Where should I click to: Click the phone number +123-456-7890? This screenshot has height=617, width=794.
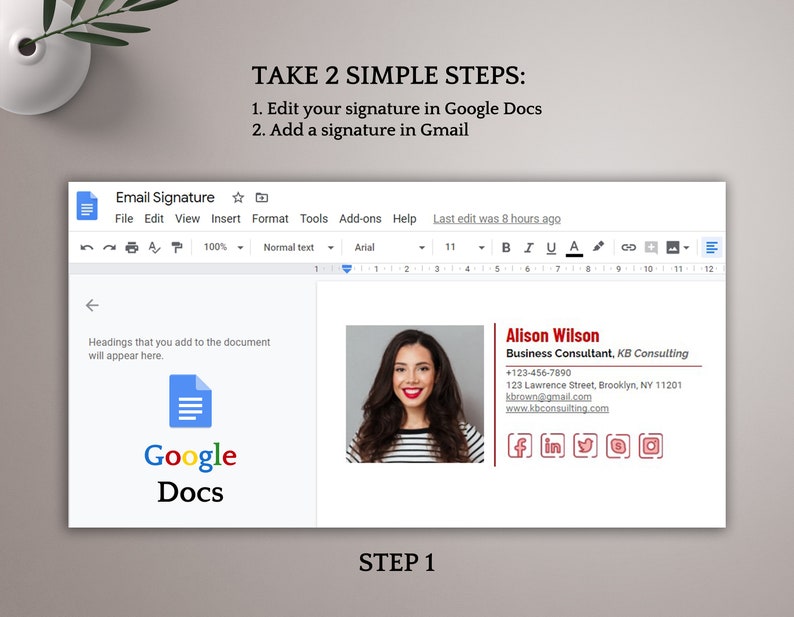tap(538, 373)
